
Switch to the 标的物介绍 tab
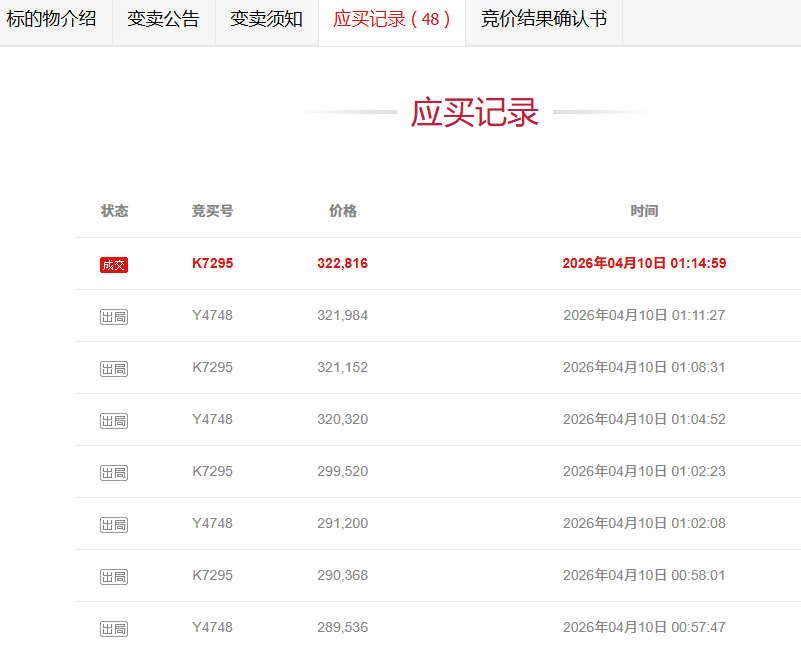pyautogui.click(x=55, y=19)
